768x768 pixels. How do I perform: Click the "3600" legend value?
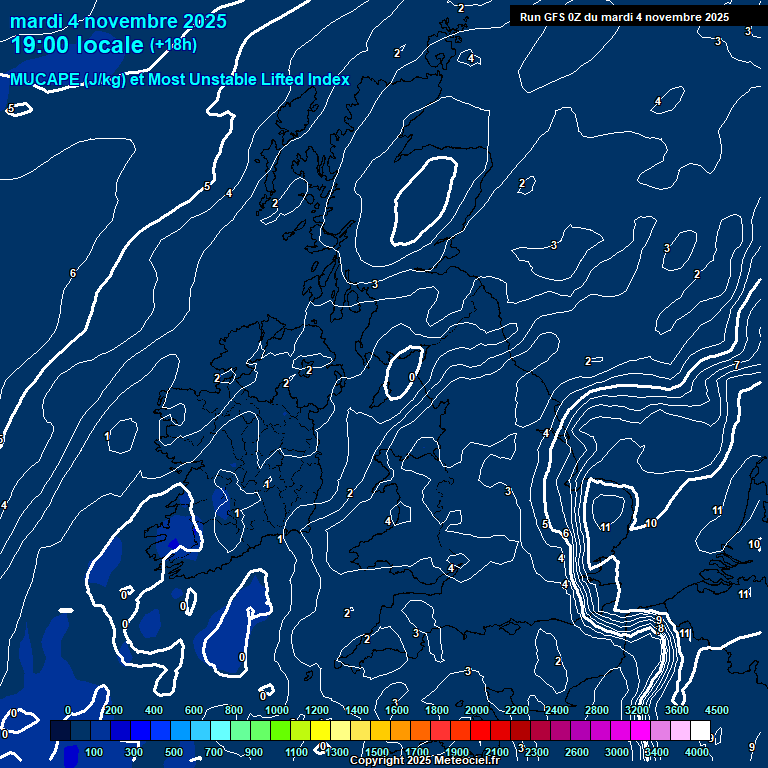[x=676, y=710]
